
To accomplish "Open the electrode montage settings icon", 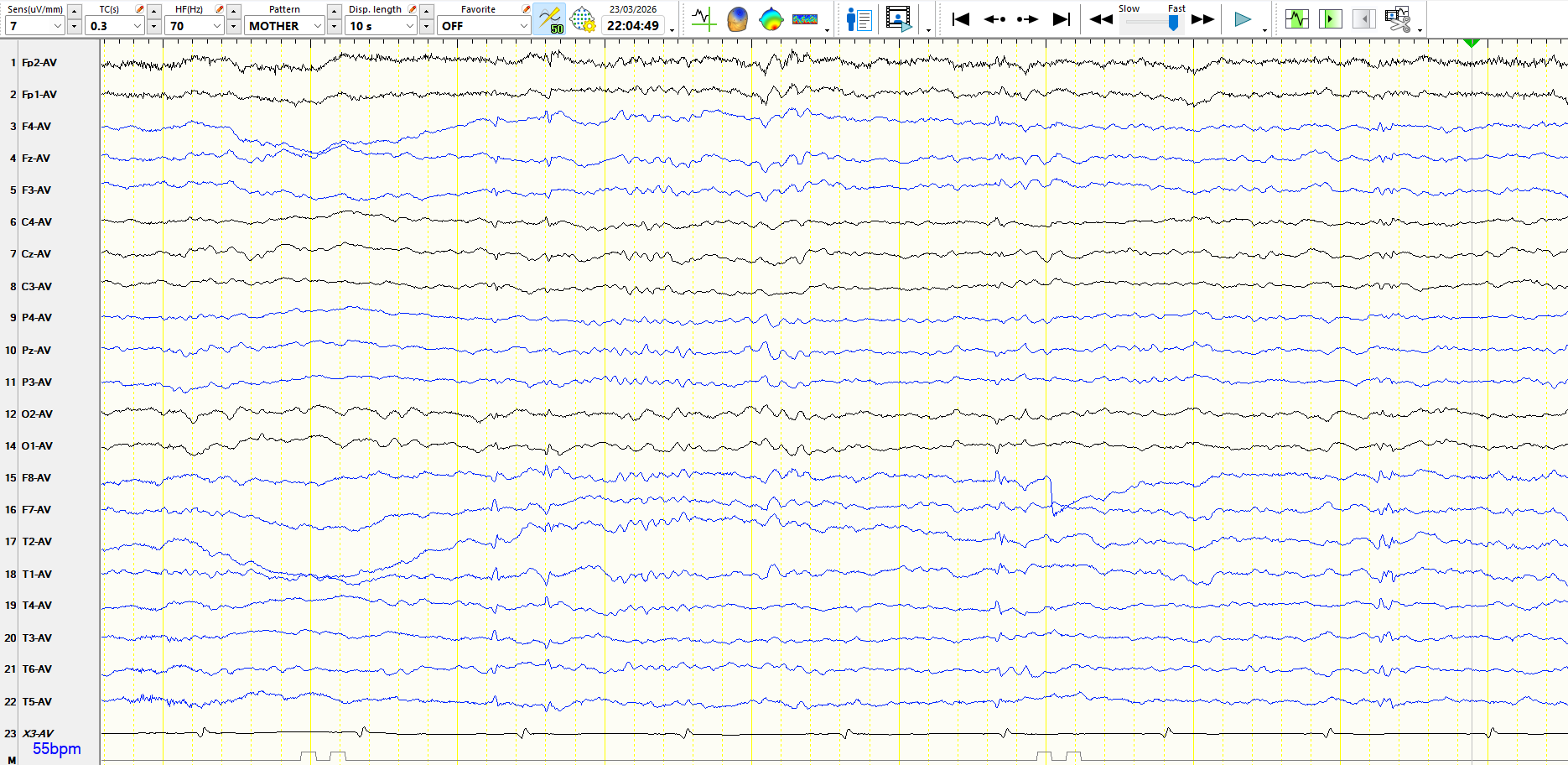I will pyautogui.click(x=582, y=18).
